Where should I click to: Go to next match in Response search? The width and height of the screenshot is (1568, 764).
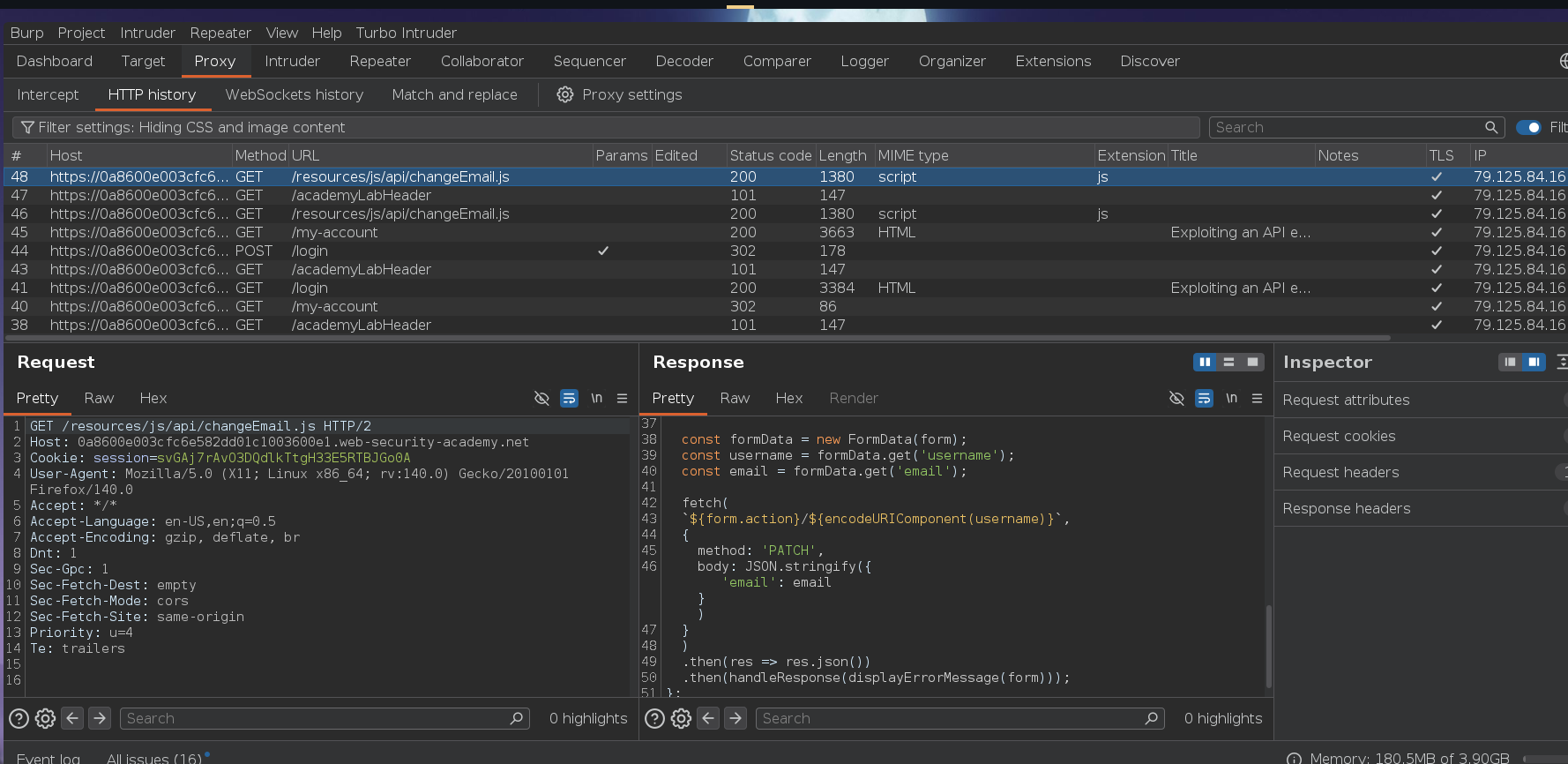click(735, 718)
